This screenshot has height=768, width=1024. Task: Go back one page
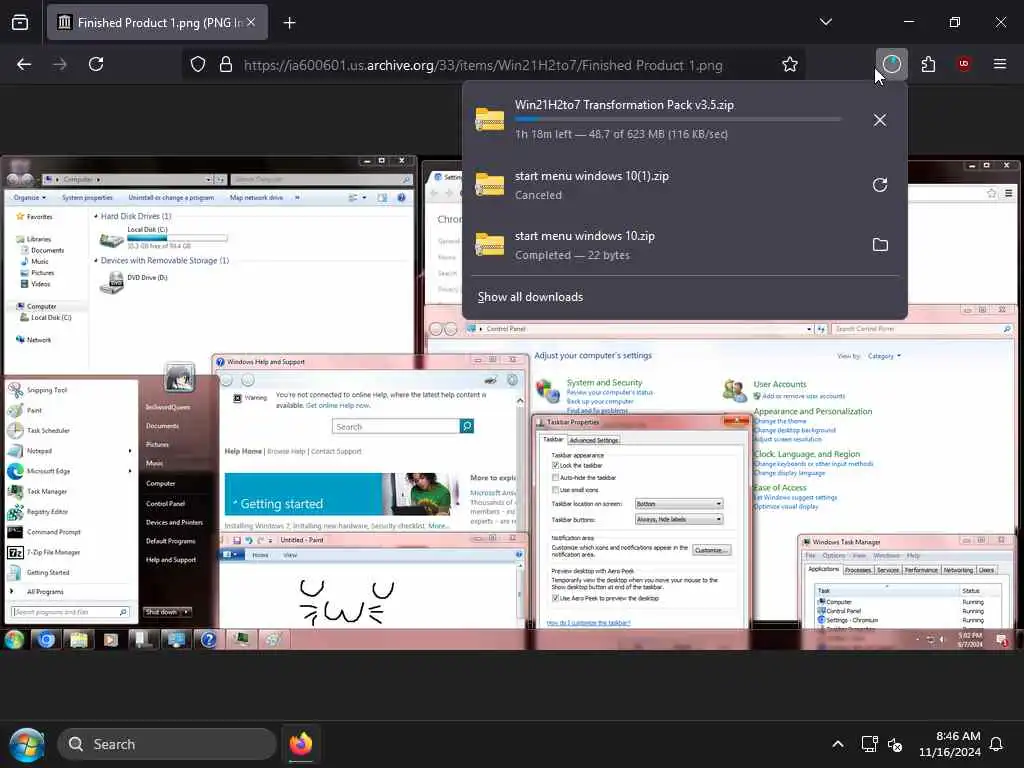[24, 64]
